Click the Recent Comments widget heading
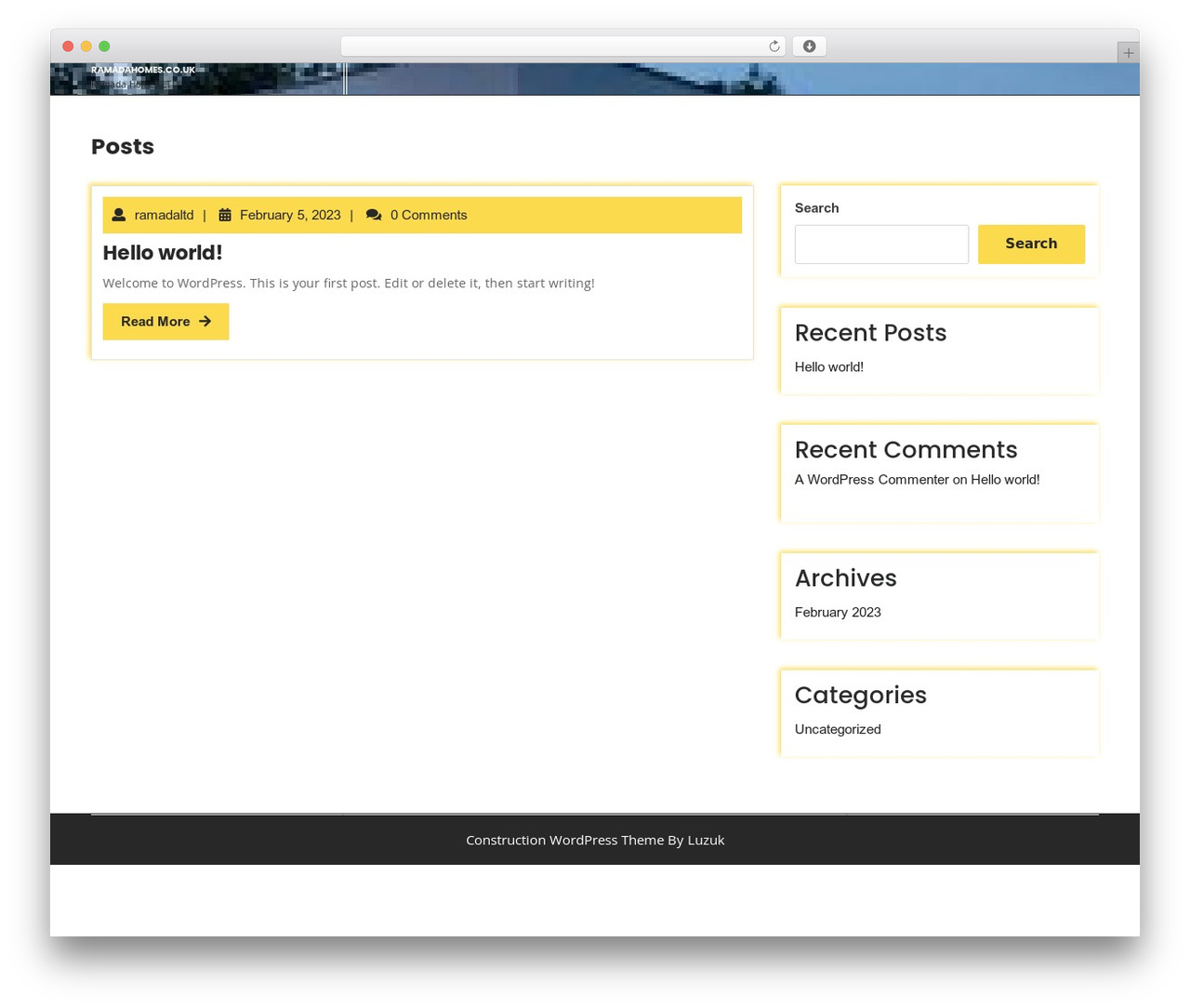 pos(906,450)
